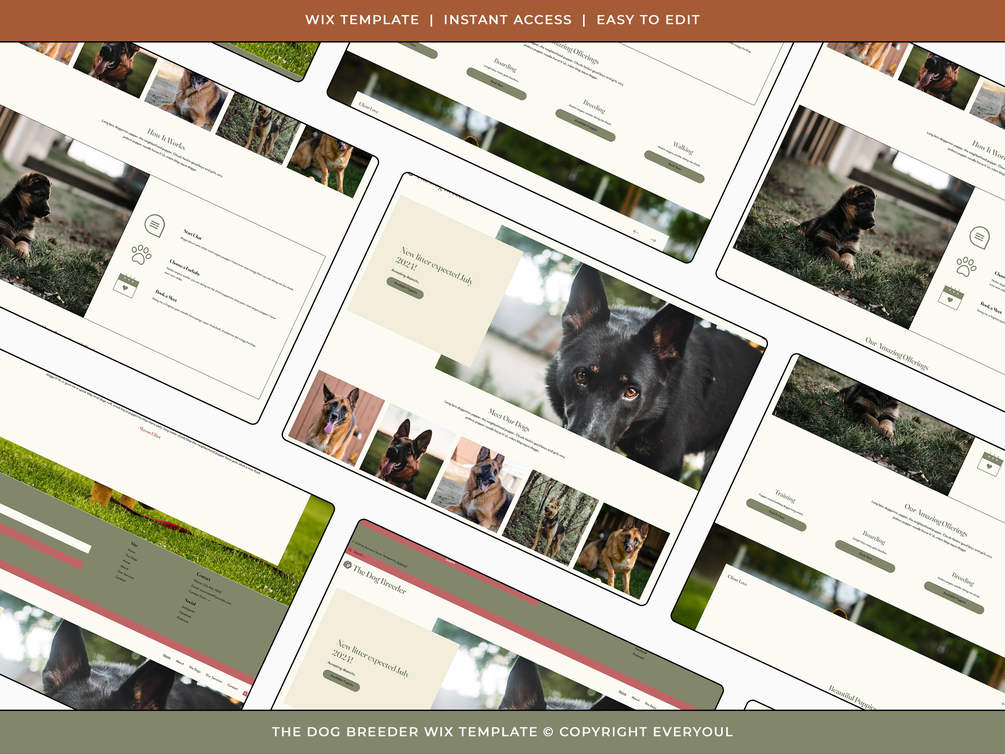Click the footer Social heading

(190, 602)
